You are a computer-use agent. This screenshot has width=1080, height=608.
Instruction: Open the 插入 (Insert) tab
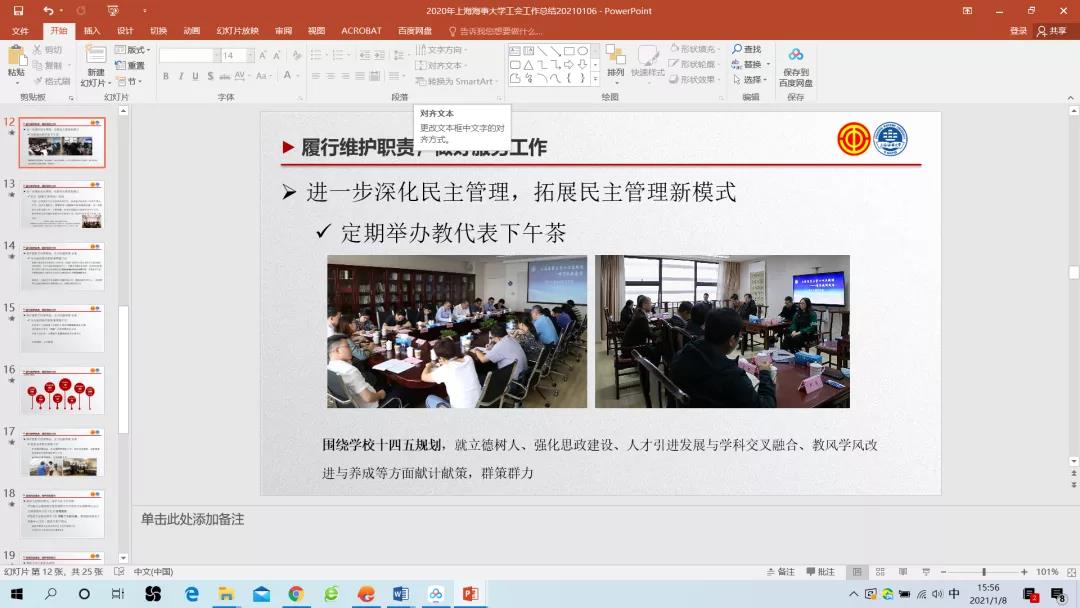[x=92, y=31]
